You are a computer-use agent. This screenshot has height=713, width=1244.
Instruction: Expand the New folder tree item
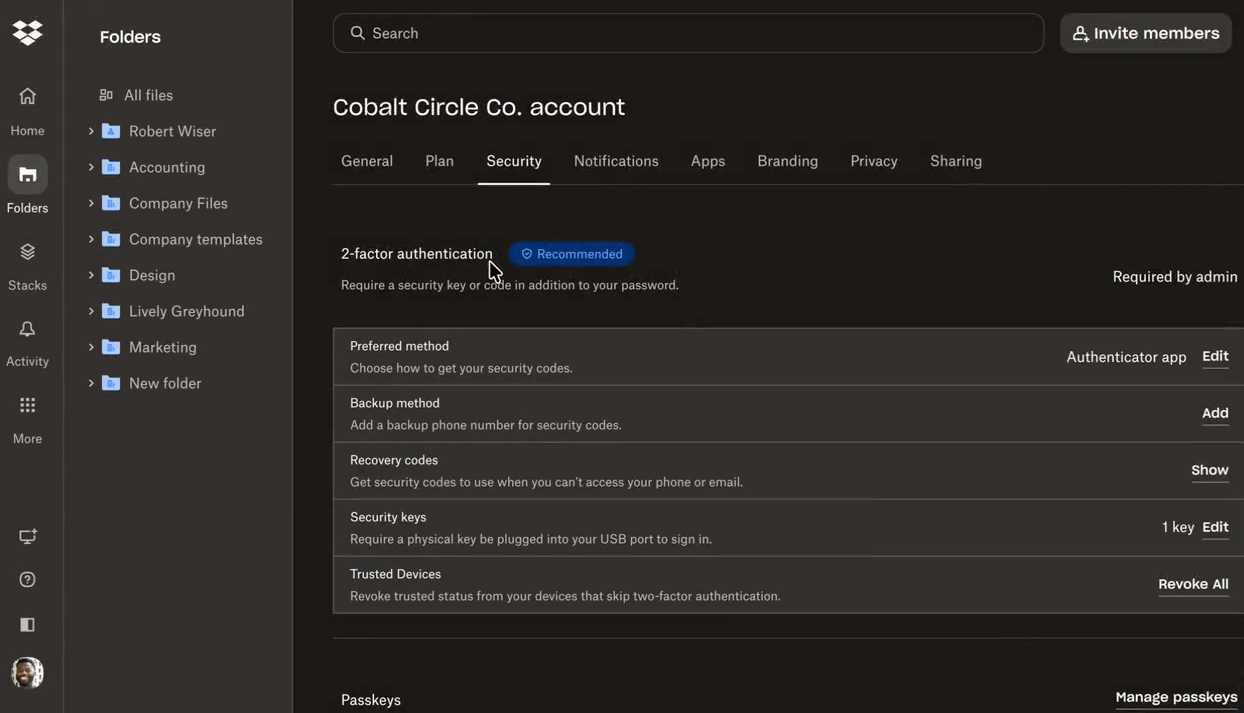pyautogui.click(x=91, y=383)
